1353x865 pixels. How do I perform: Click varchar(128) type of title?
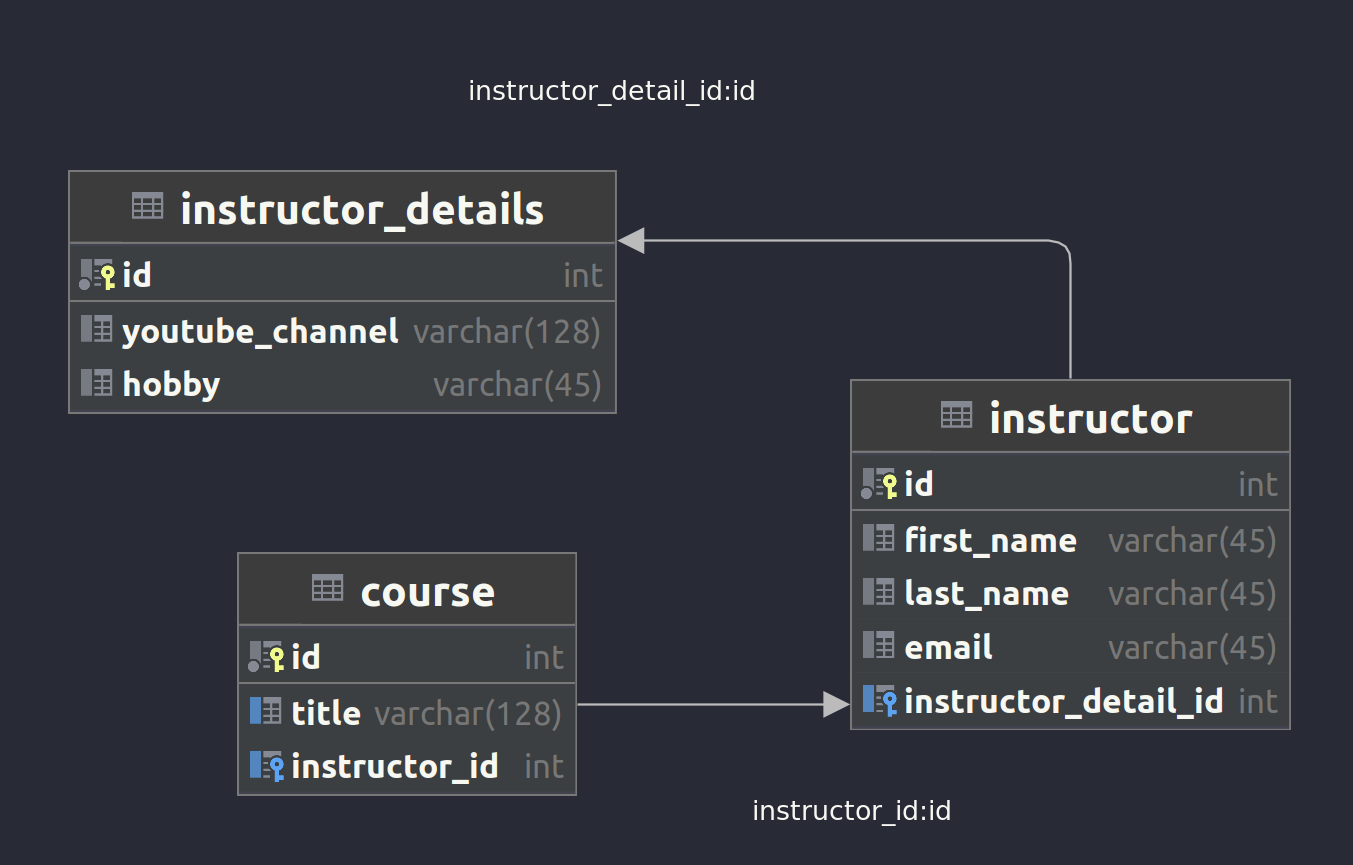468,714
